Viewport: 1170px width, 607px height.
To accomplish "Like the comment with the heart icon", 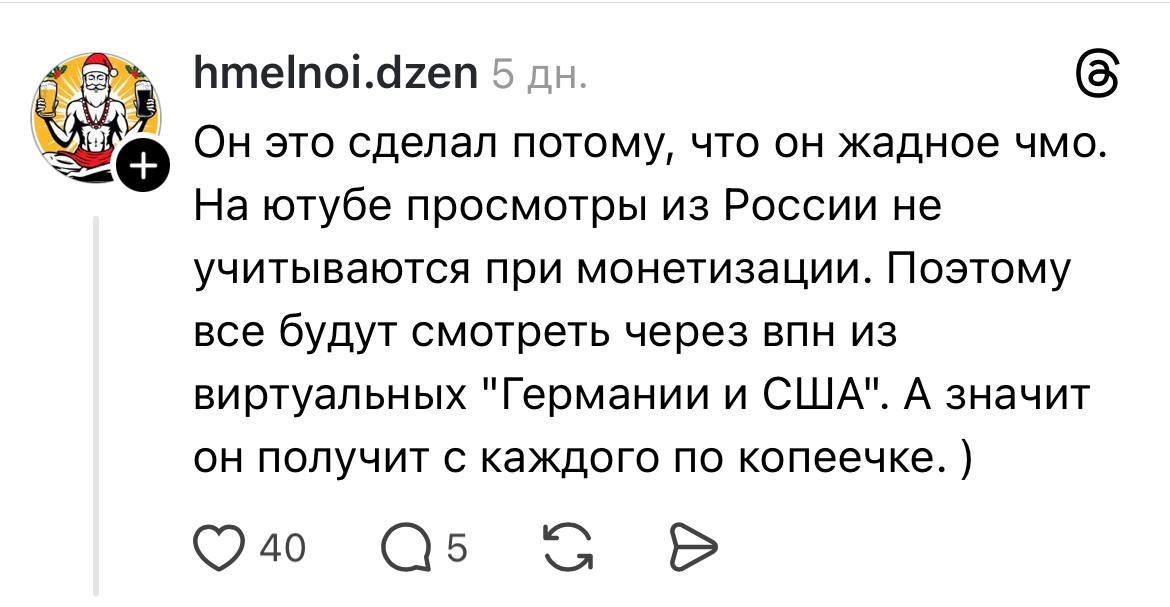I will tap(219, 548).
